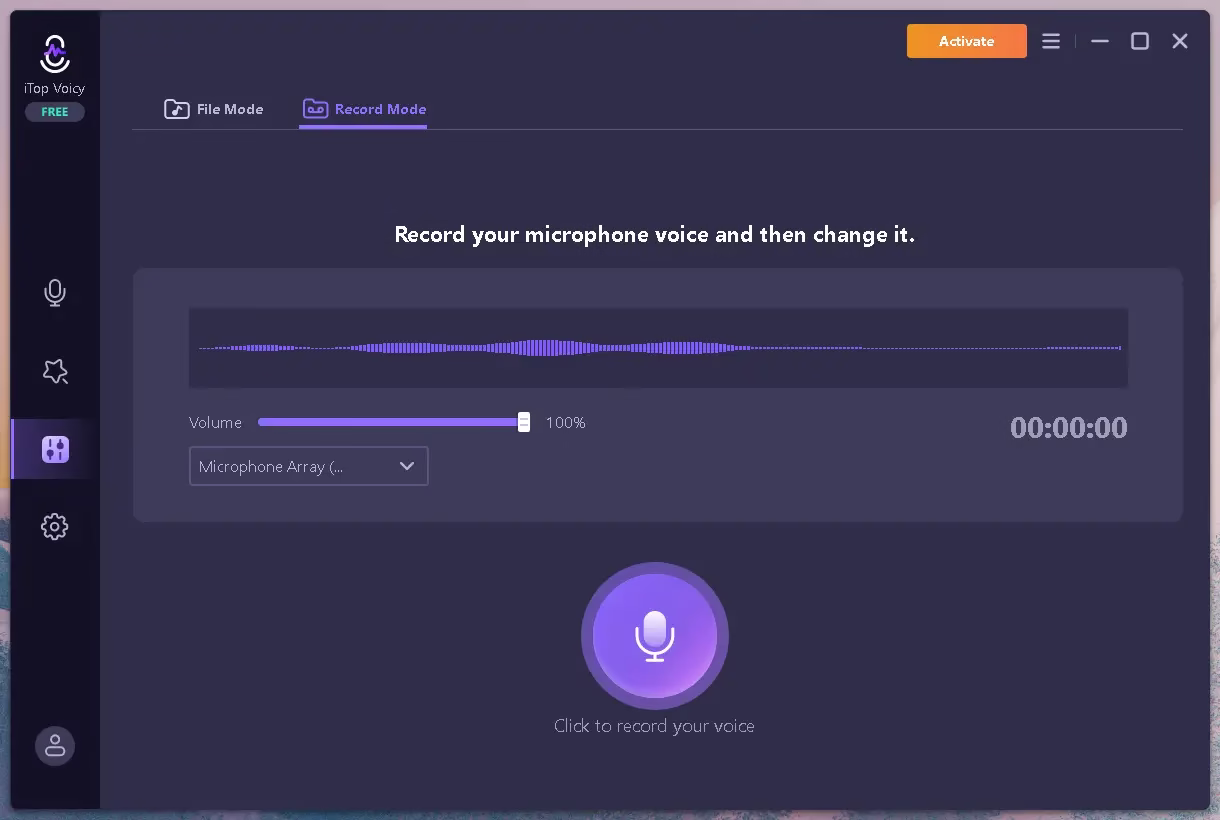Image resolution: width=1220 pixels, height=820 pixels.
Task: Switch to the File Mode tab
Action: pos(214,109)
